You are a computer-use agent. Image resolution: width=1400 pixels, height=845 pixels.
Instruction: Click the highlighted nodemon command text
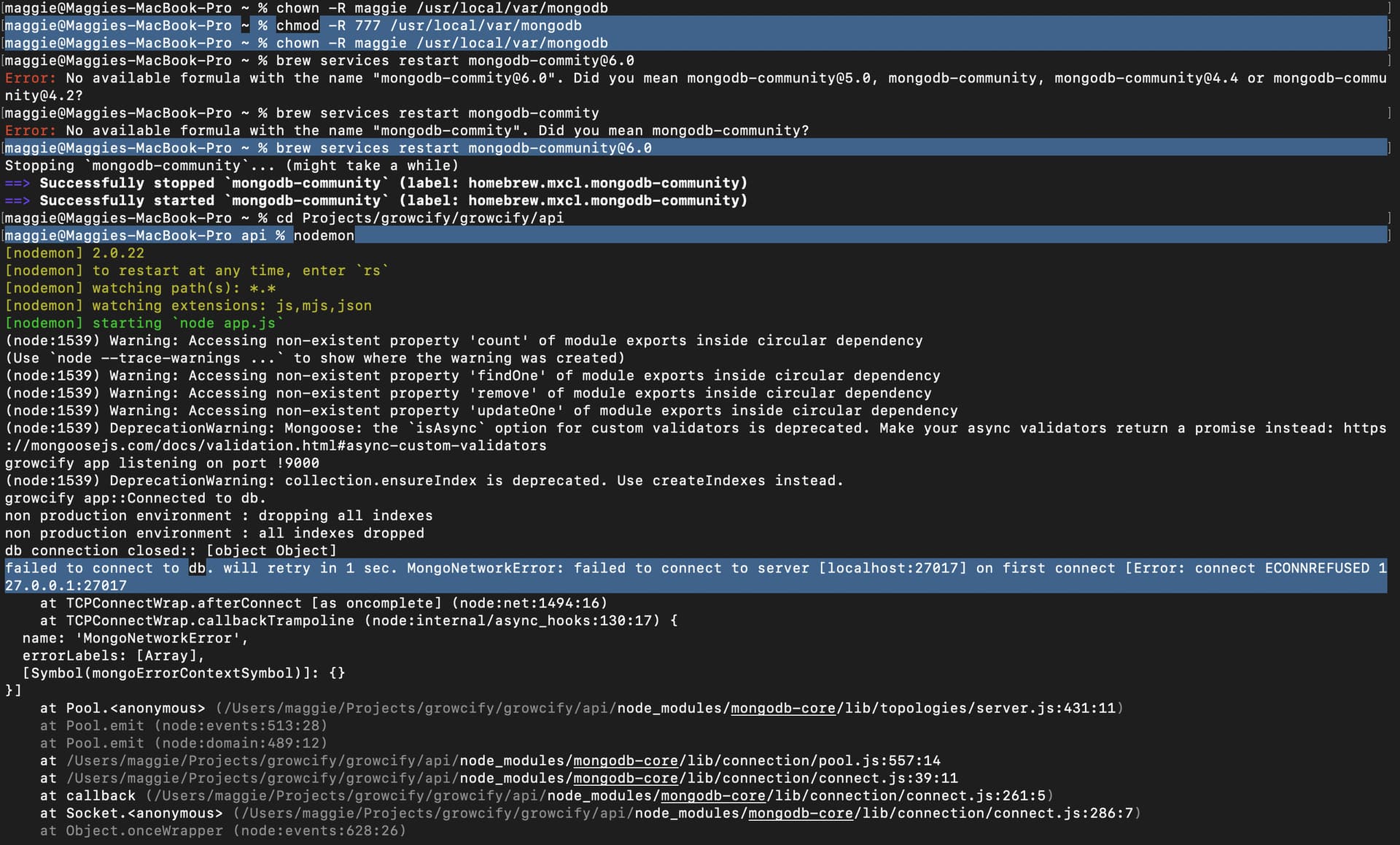coord(324,235)
